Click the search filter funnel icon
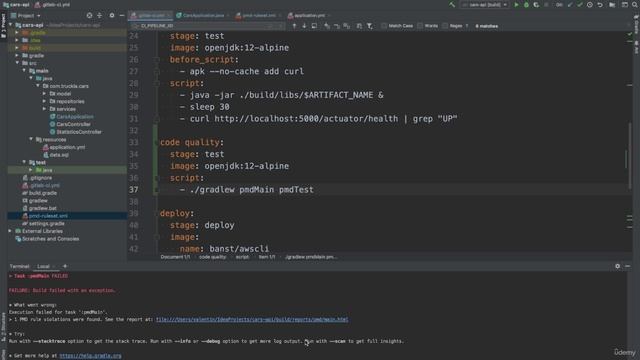This screenshot has height=360, width=640. click(370, 26)
